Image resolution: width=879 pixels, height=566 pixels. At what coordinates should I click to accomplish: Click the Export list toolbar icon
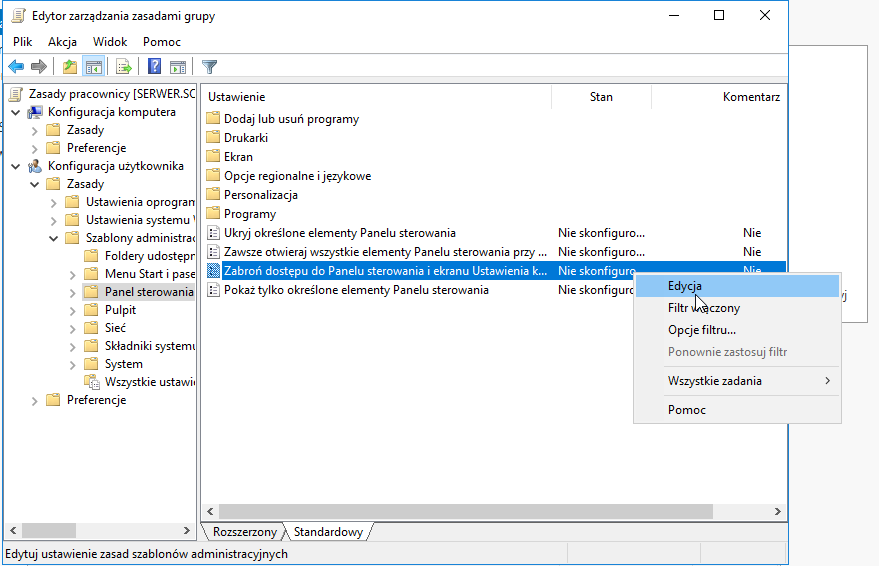(x=123, y=67)
